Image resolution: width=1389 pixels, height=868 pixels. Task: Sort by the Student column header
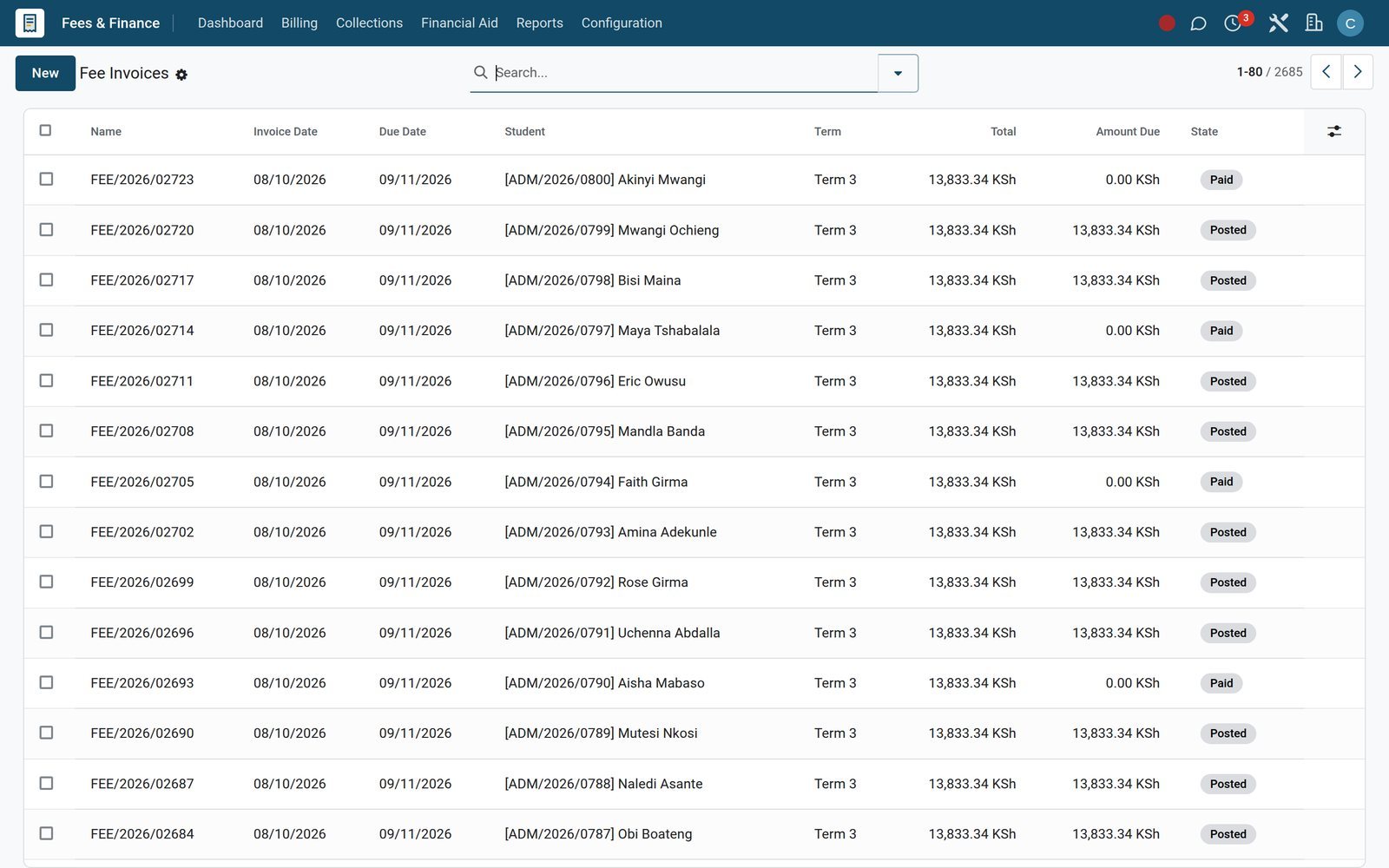coord(524,132)
